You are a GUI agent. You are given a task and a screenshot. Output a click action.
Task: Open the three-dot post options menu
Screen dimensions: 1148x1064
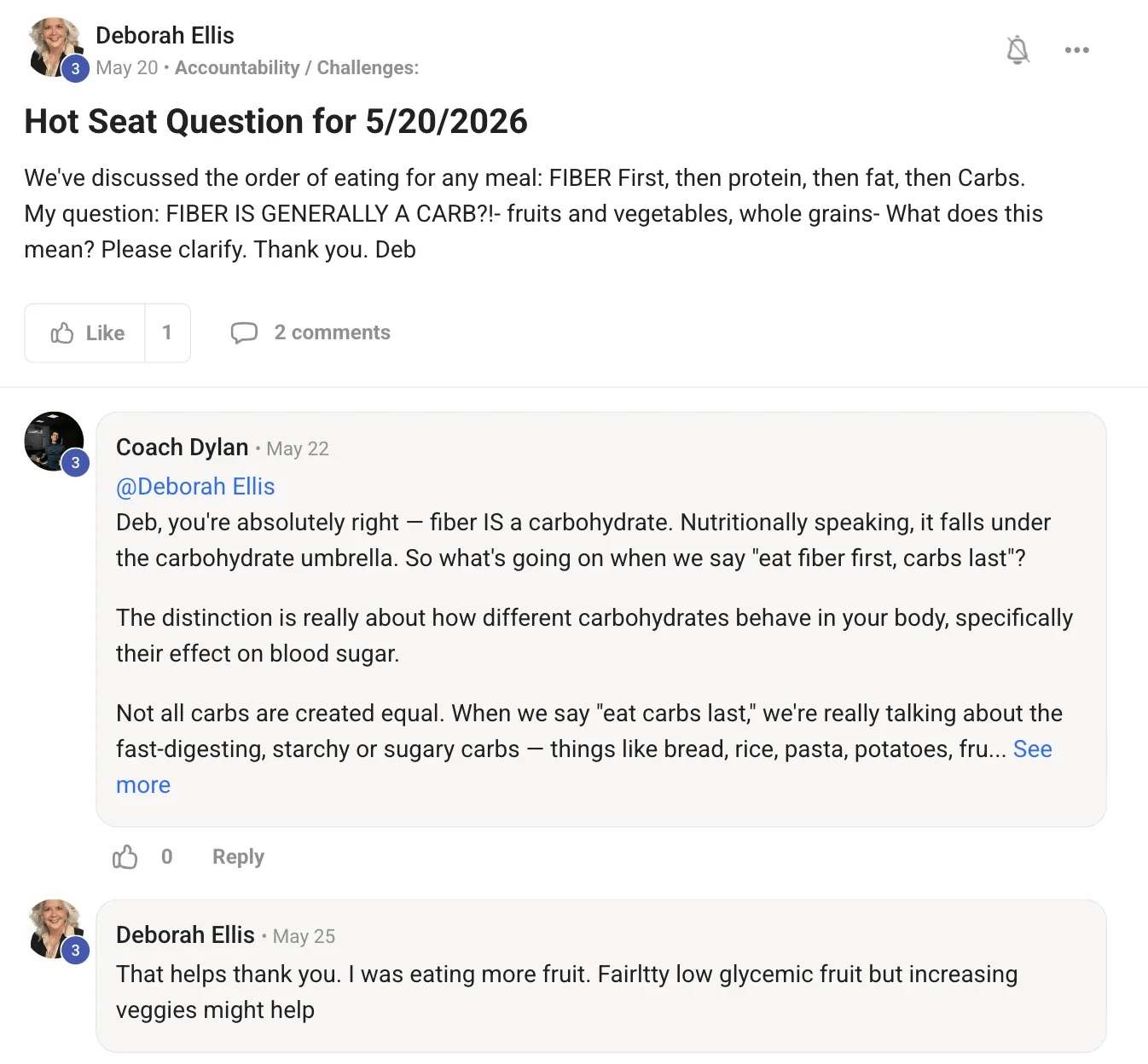[x=1076, y=50]
